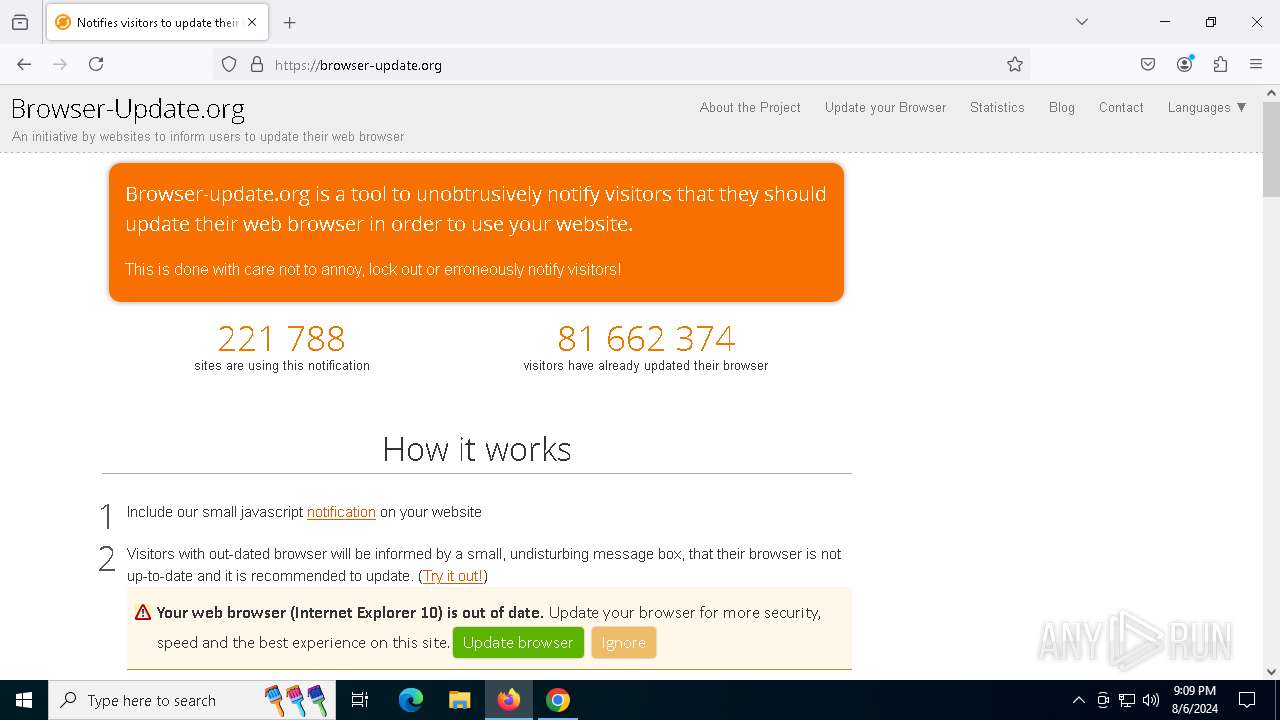Select the Browser-Update tab

157,22
